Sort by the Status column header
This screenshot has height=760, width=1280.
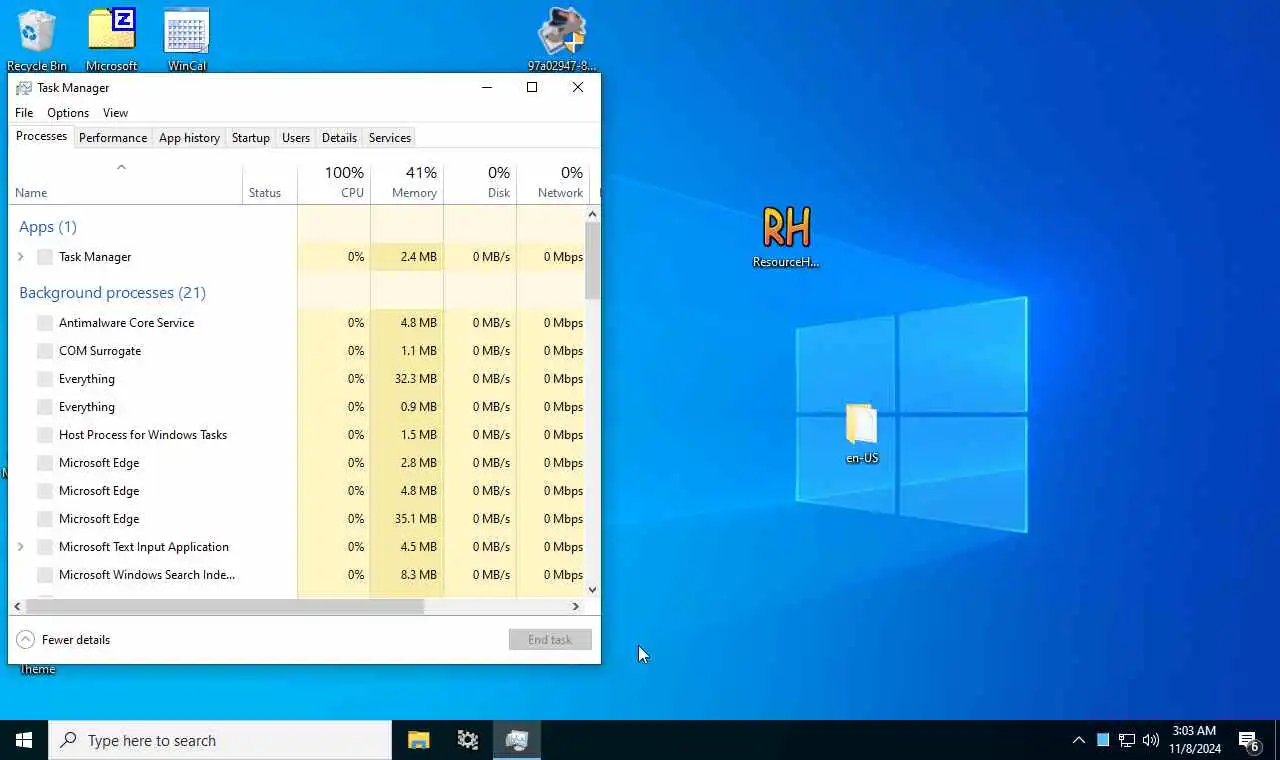point(269,183)
